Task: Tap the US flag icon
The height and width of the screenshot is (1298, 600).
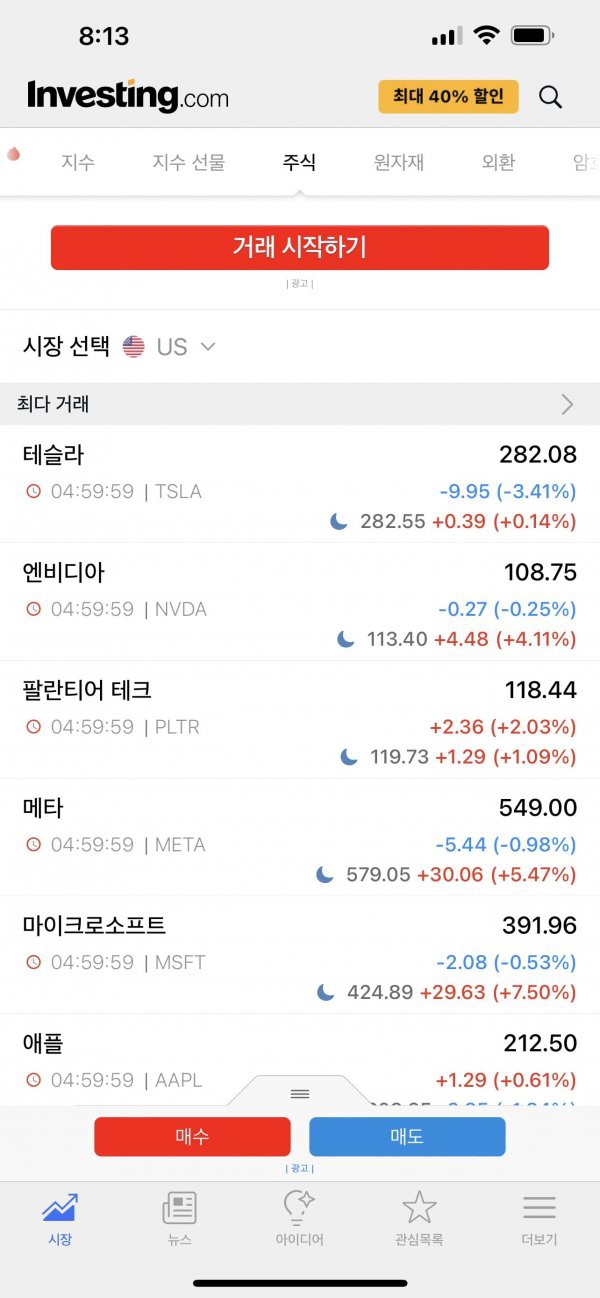Action: click(133, 347)
